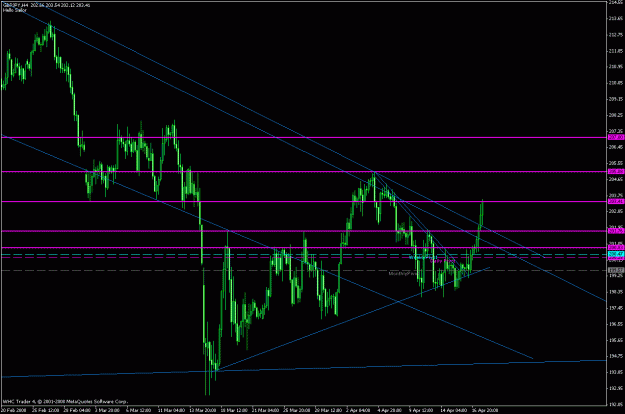Select the cyan 200.47 price label
Viewport: 625px width, 414px height.
[616, 254]
